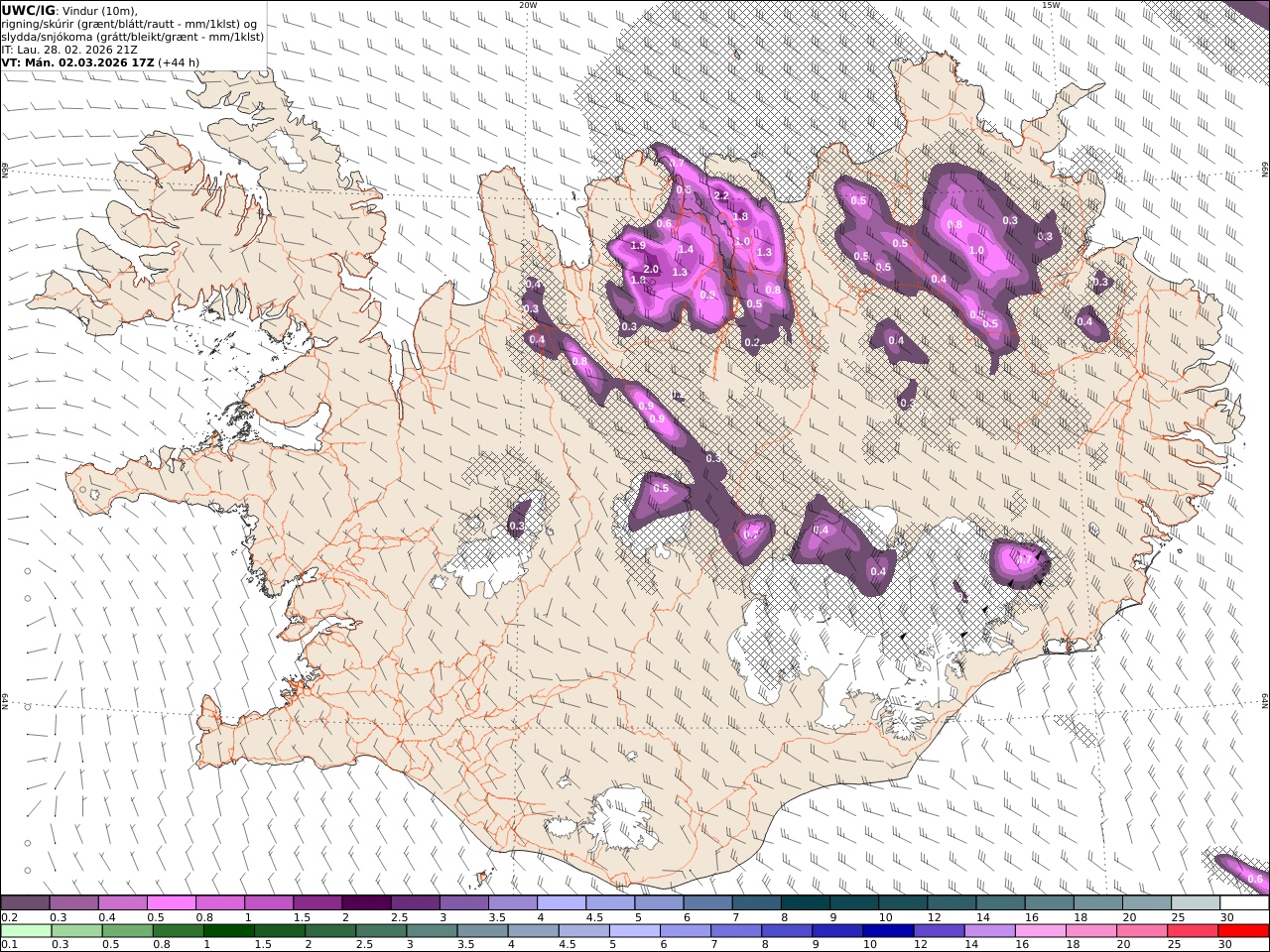Image resolution: width=1270 pixels, height=952 pixels.
Task: Click the 2.2 snowfall value on the map
Action: click(721, 196)
